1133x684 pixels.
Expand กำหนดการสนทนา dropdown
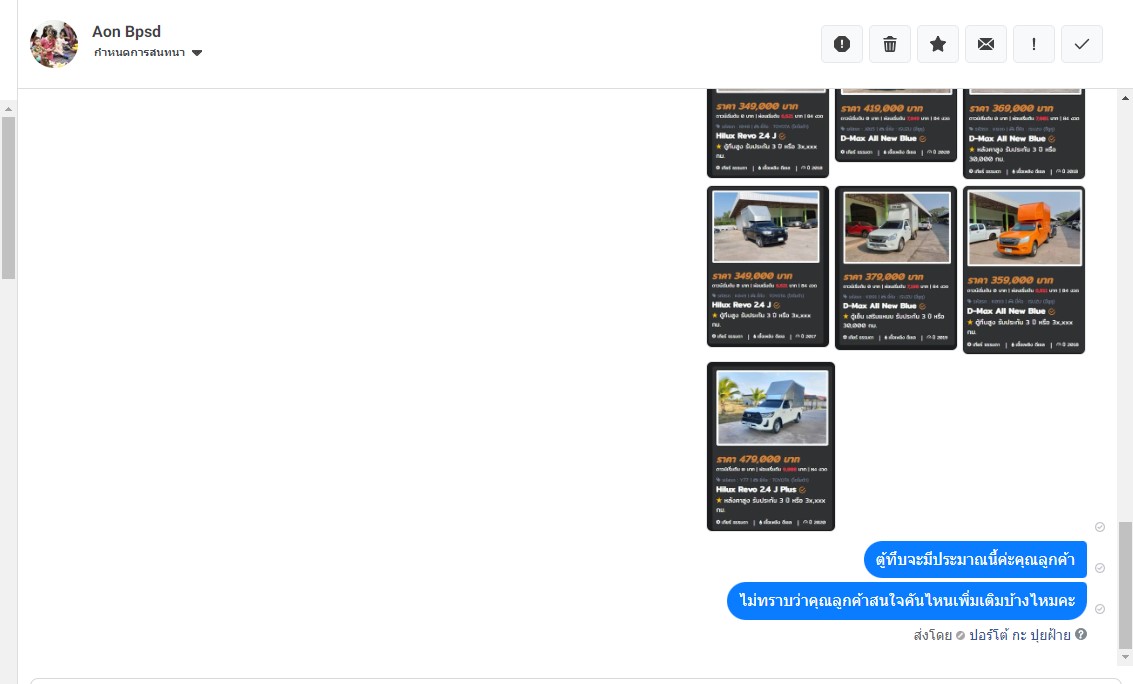coord(148,53)
